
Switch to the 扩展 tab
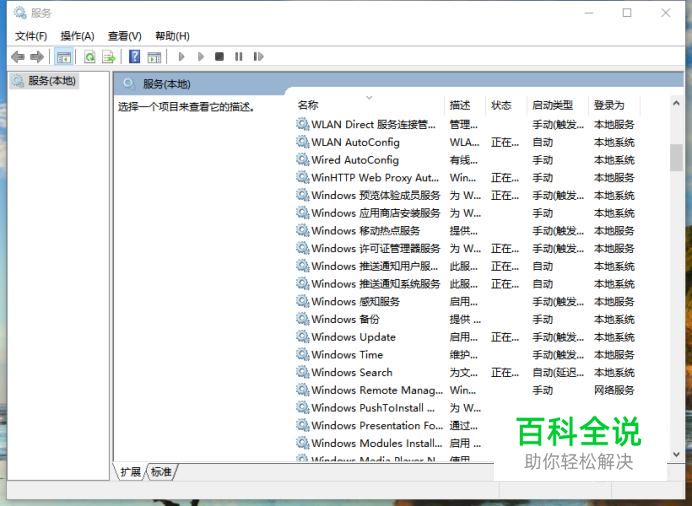[x=130, y=472]
